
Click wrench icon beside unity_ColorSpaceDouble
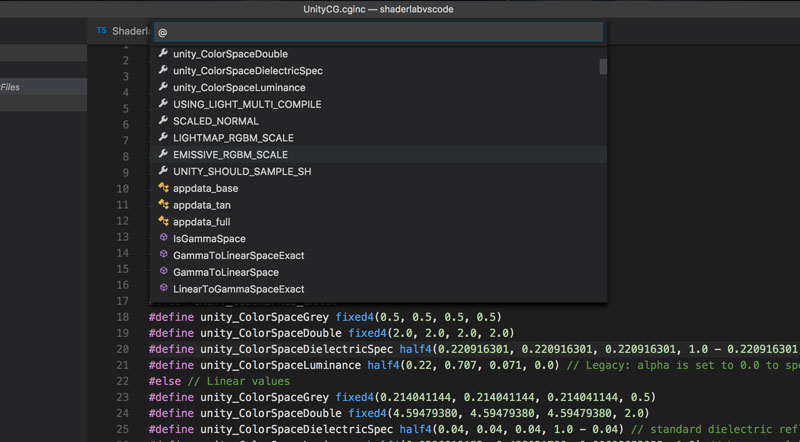[x=163, y=53]
